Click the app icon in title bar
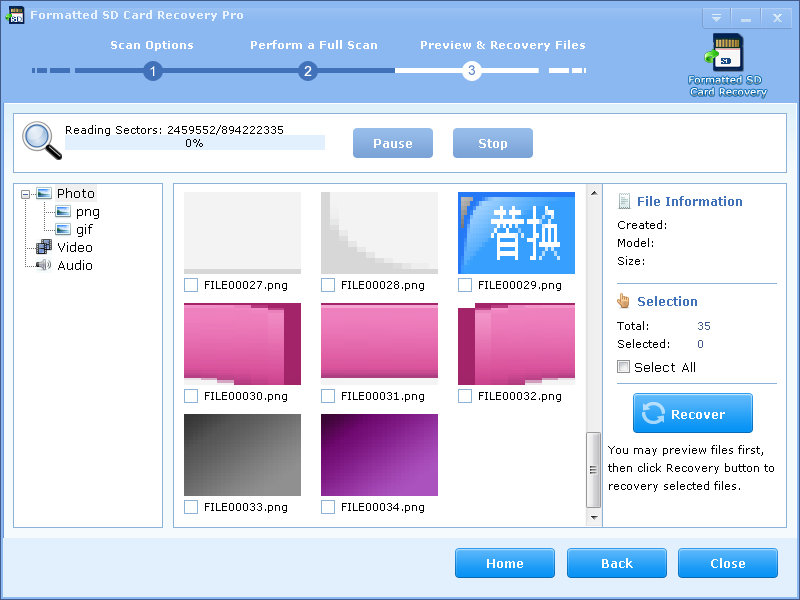800x600 pixels. click(x=15, y=16)
